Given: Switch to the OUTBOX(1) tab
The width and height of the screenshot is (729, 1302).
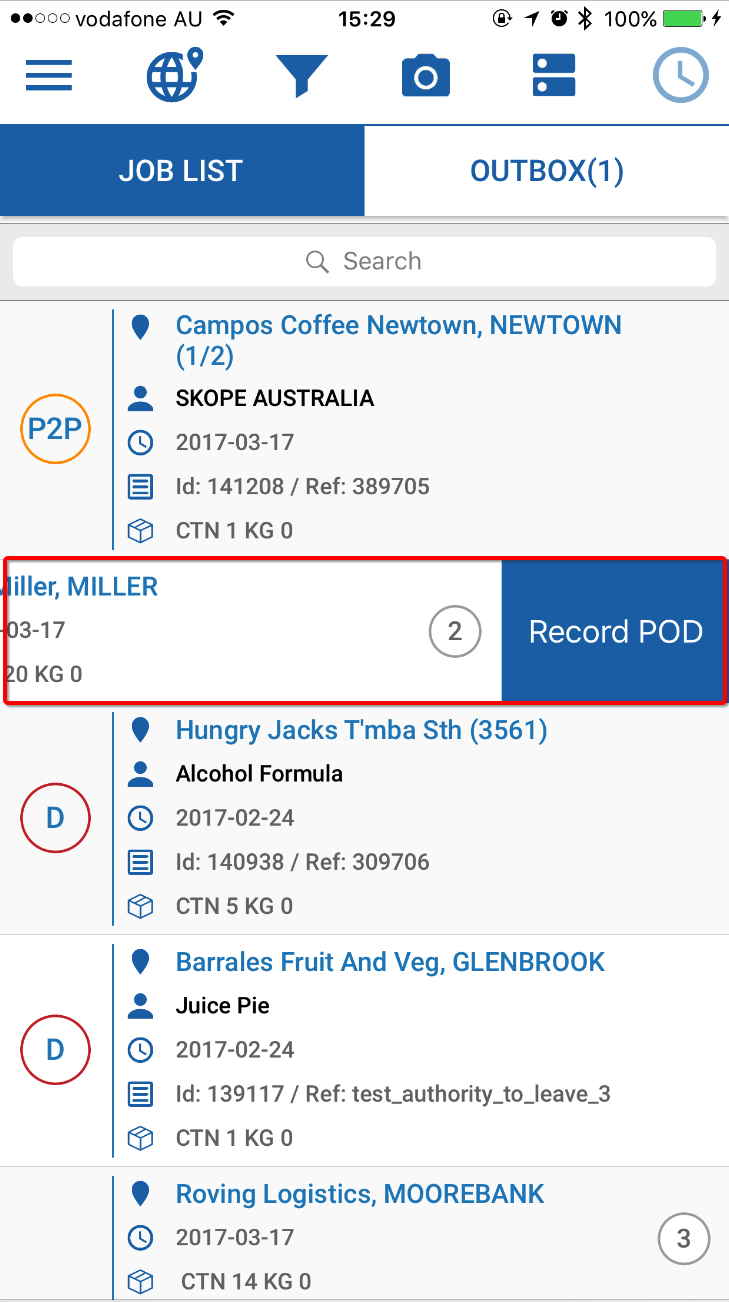Looking at the screenshot, I should [547, 171].
